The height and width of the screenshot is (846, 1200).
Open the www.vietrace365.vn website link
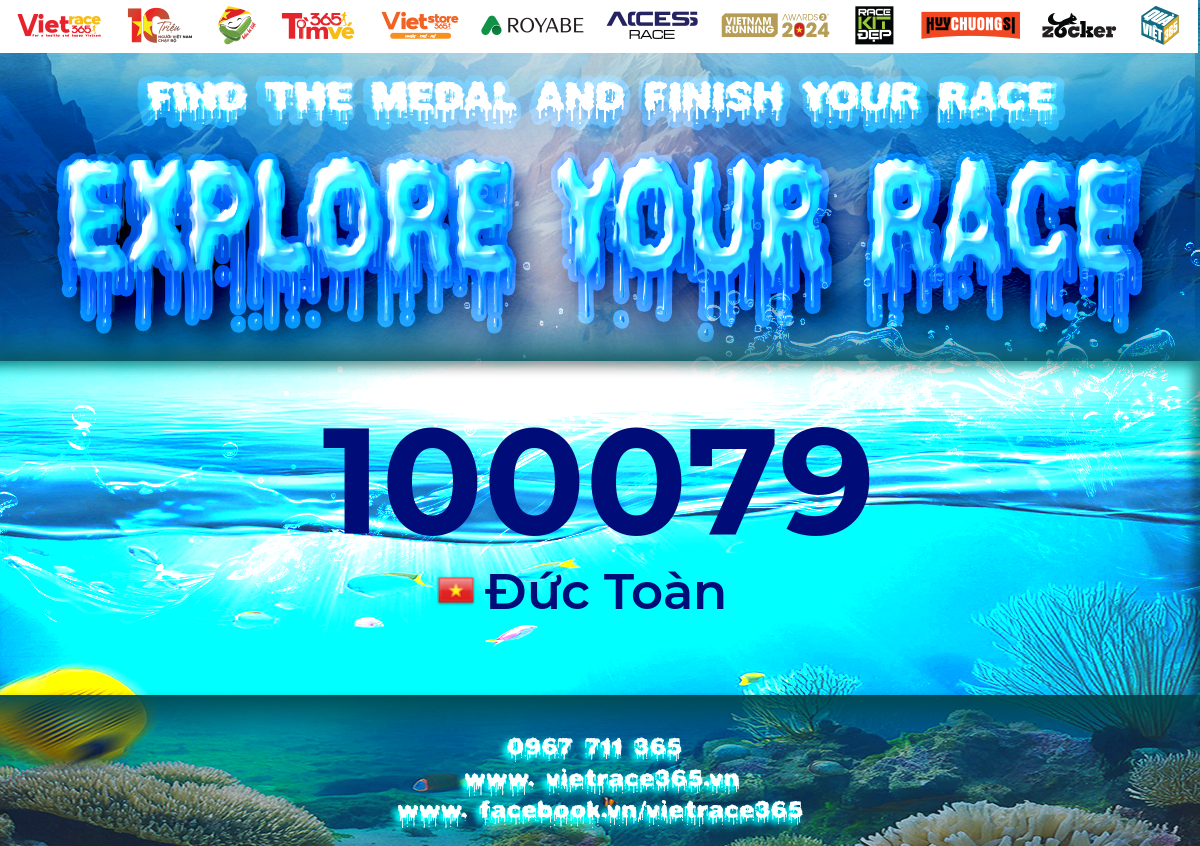pos(600,779)
